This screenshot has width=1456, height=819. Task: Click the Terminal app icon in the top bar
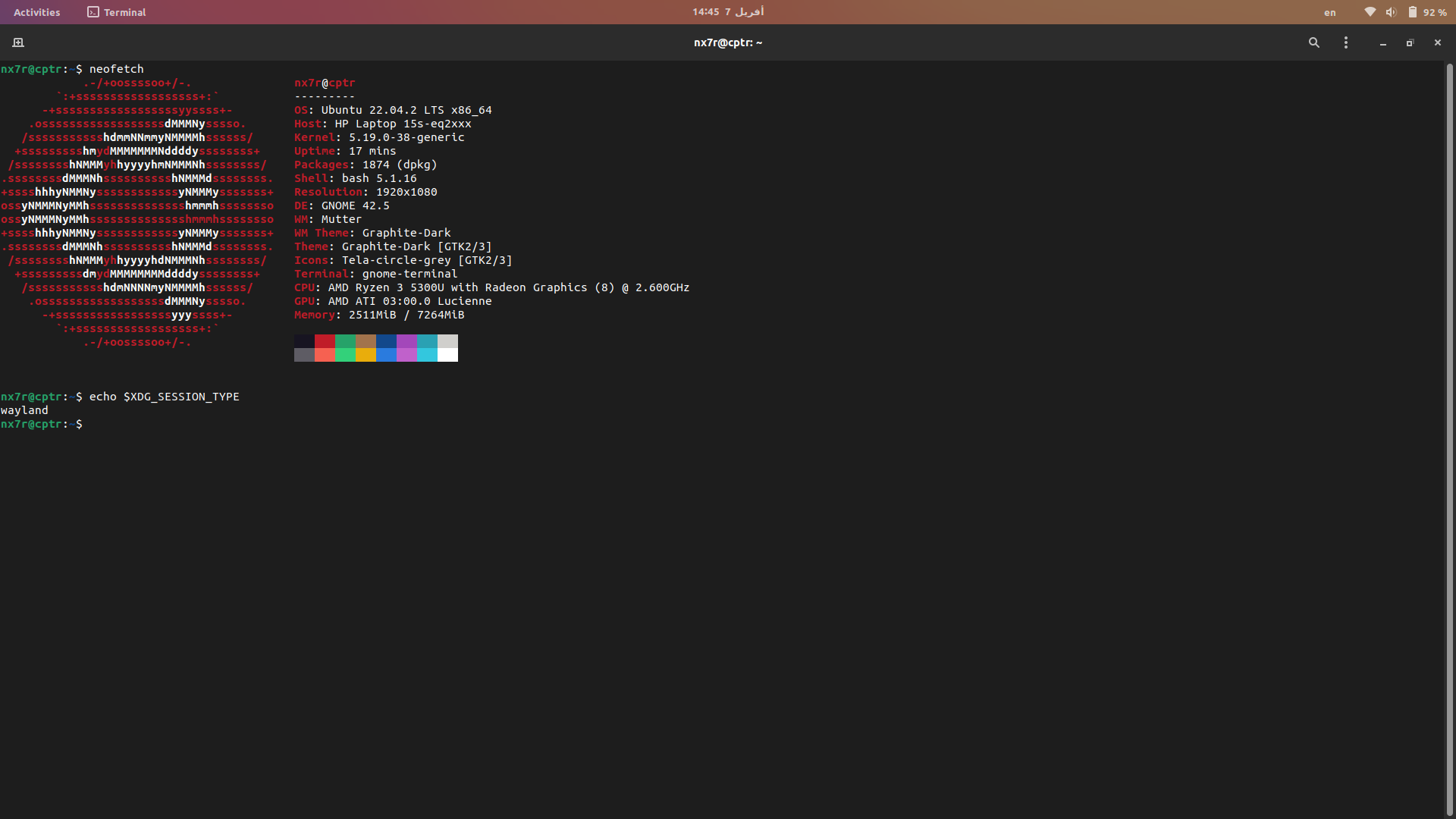[93, 12]
